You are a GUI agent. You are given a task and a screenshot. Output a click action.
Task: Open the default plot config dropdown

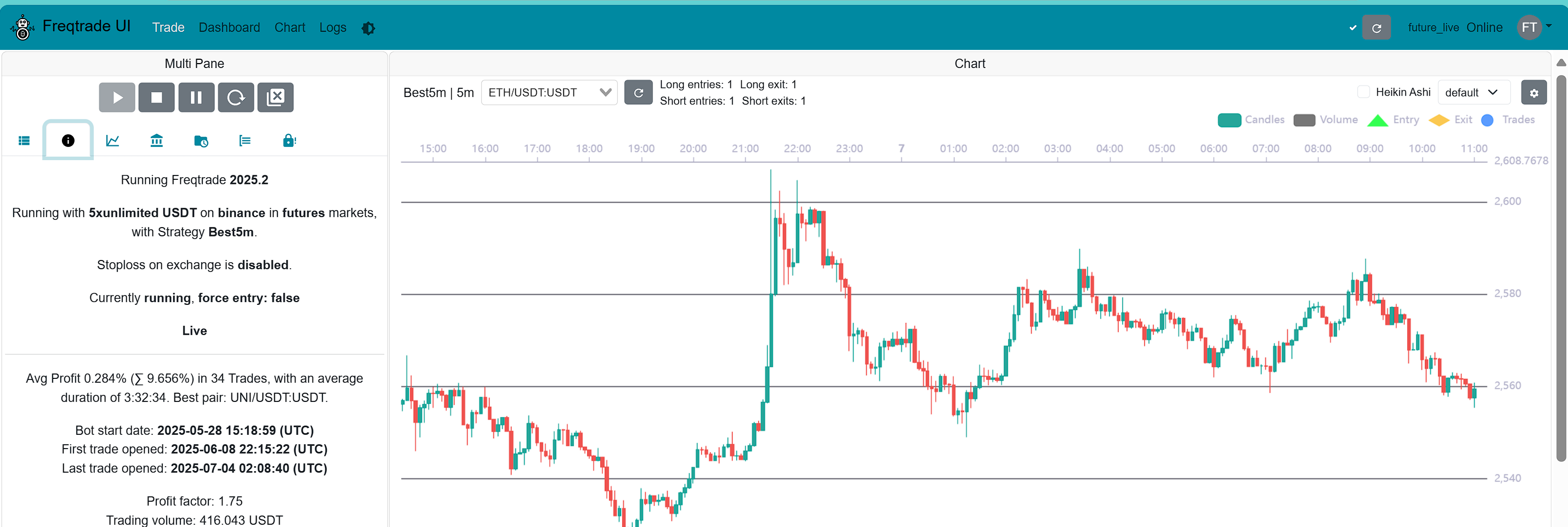tap(1474, 93)
